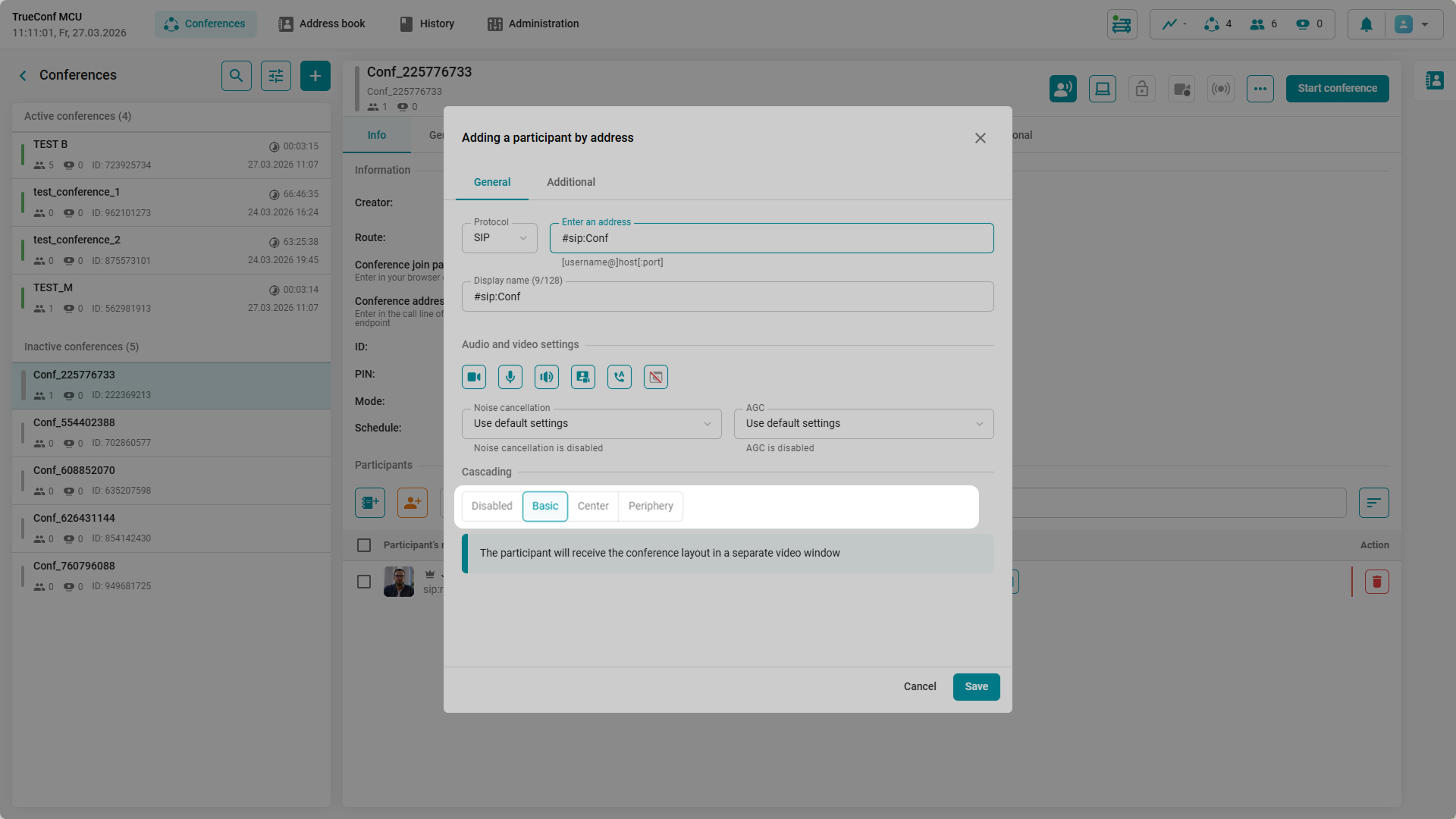Expand the Noise cancellation dropdown
The height and width of the screenshot is (819, 1456).
pos(591,424)
